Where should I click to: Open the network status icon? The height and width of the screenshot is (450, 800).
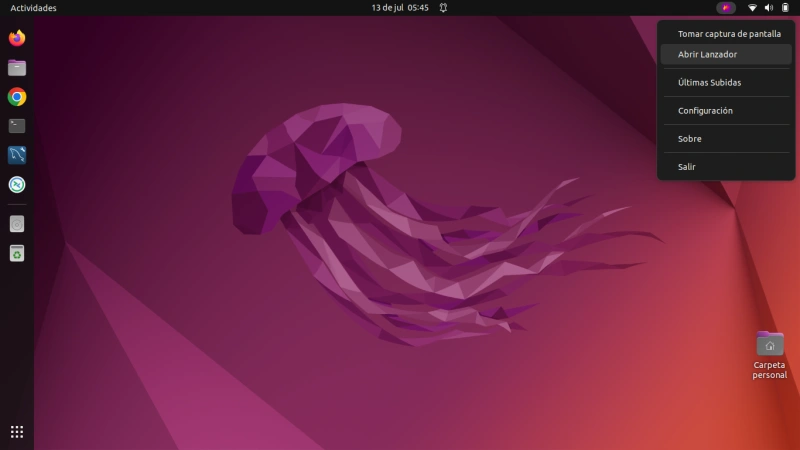click(x=752, y=8)
